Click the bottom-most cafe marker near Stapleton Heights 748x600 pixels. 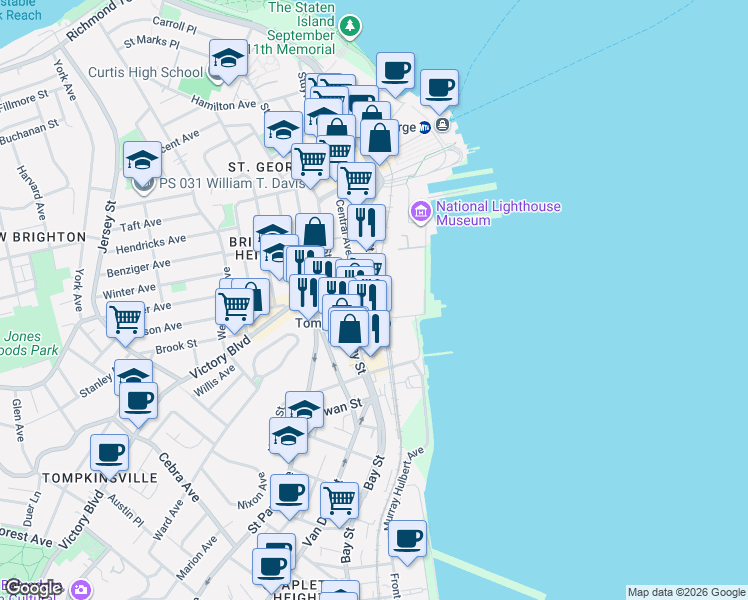click(271, 570)
